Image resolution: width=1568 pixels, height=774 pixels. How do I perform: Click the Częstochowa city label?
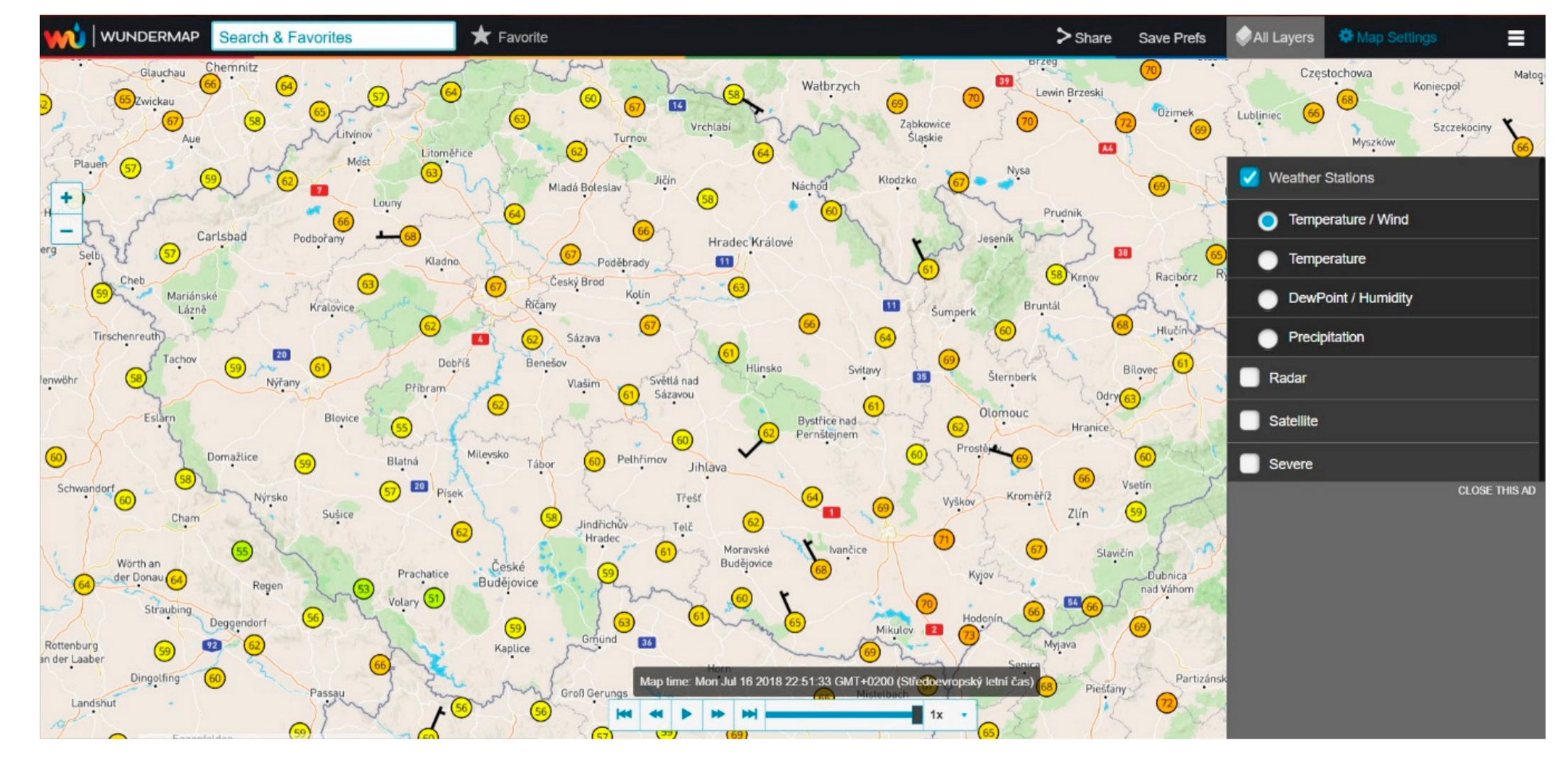pos(1336,73)
